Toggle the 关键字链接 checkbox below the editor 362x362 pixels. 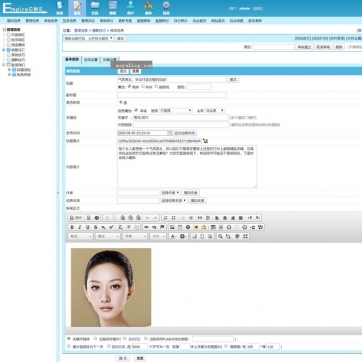click(69, 338)
